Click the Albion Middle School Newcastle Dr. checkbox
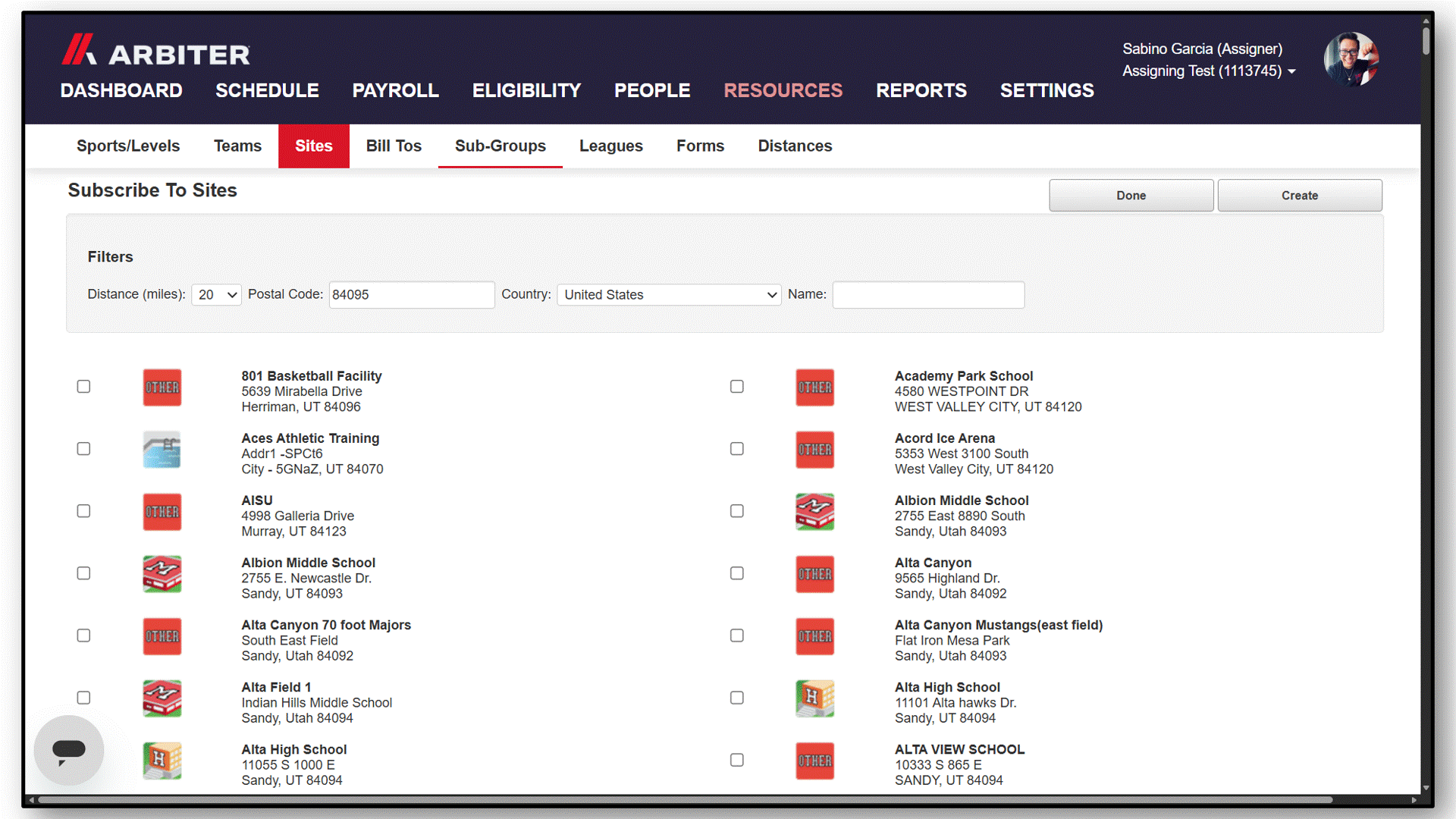 click(x=83, y=573)
